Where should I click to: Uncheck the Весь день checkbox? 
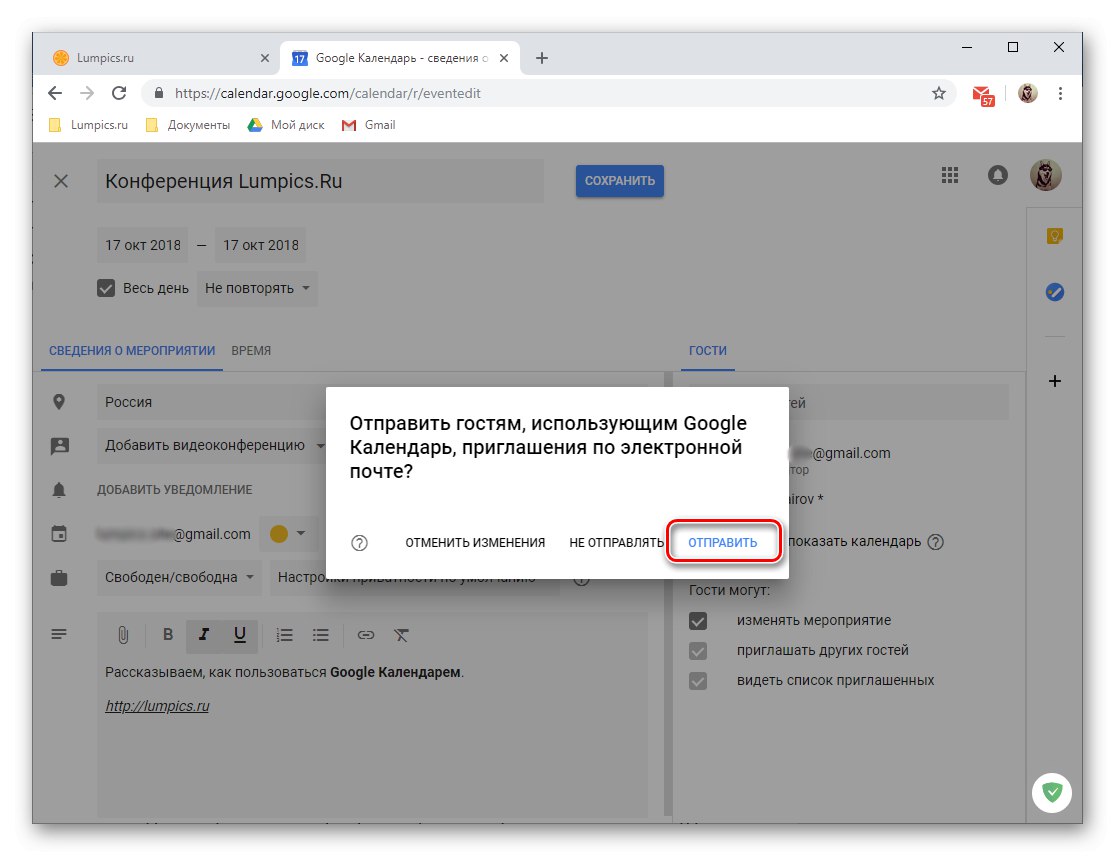coord(106,287)
